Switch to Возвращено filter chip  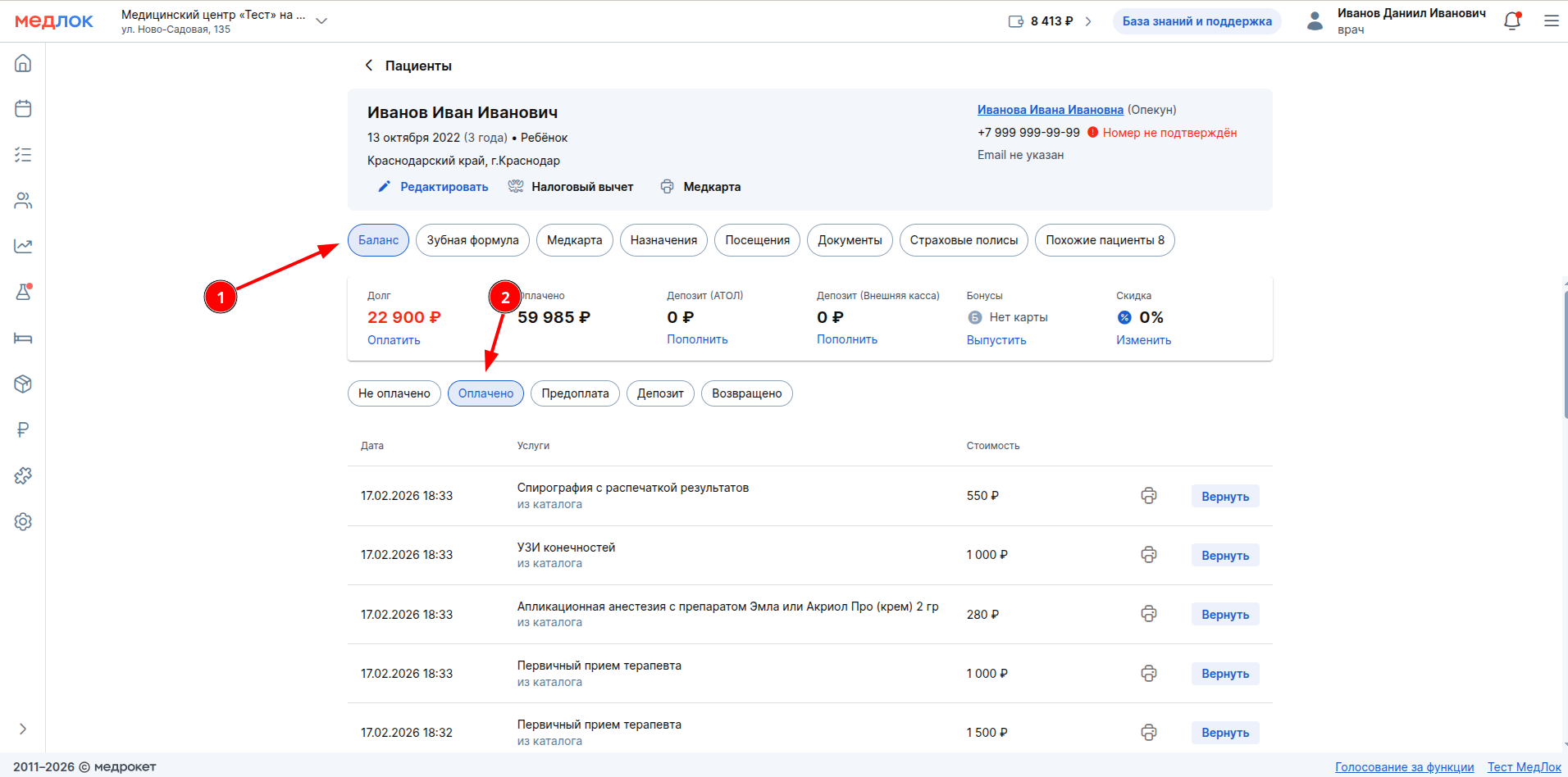tap(746, 393)
